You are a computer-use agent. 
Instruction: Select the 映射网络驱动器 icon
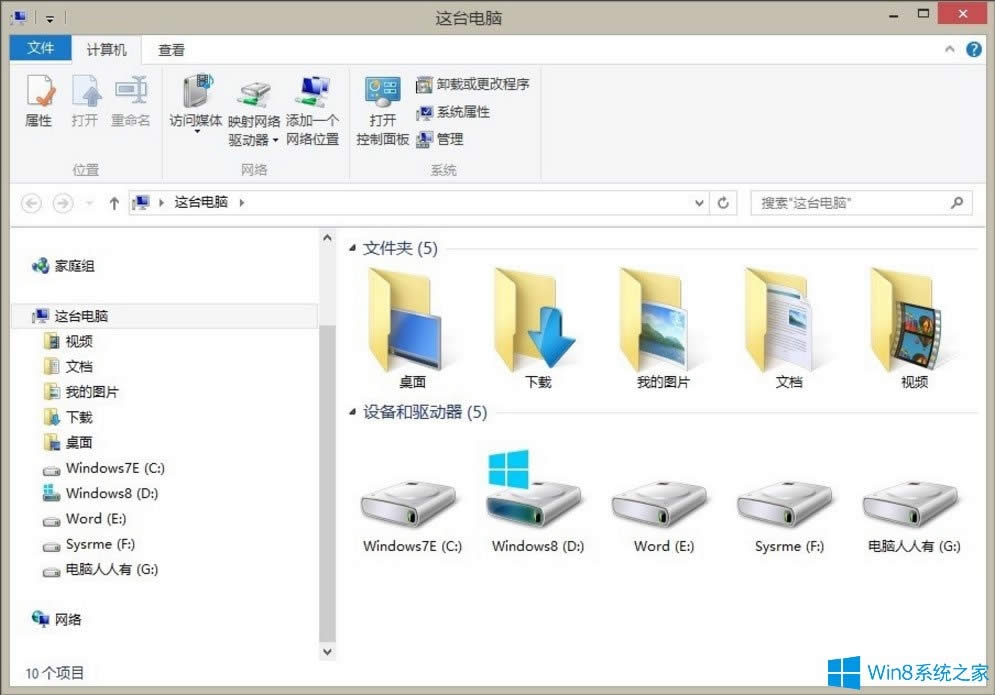click(x=254, y=95)
